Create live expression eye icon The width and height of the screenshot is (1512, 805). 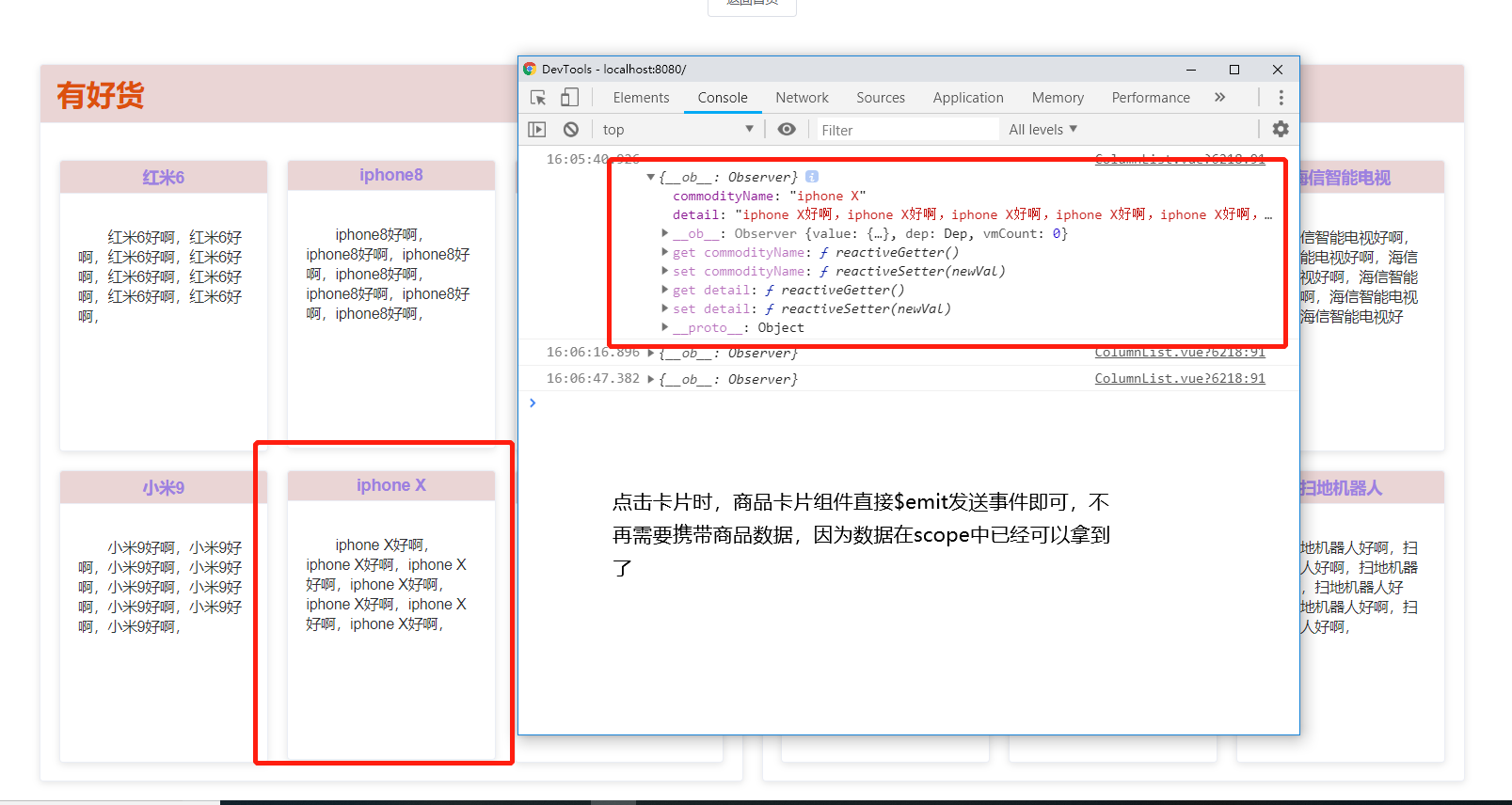coord(787,130)
